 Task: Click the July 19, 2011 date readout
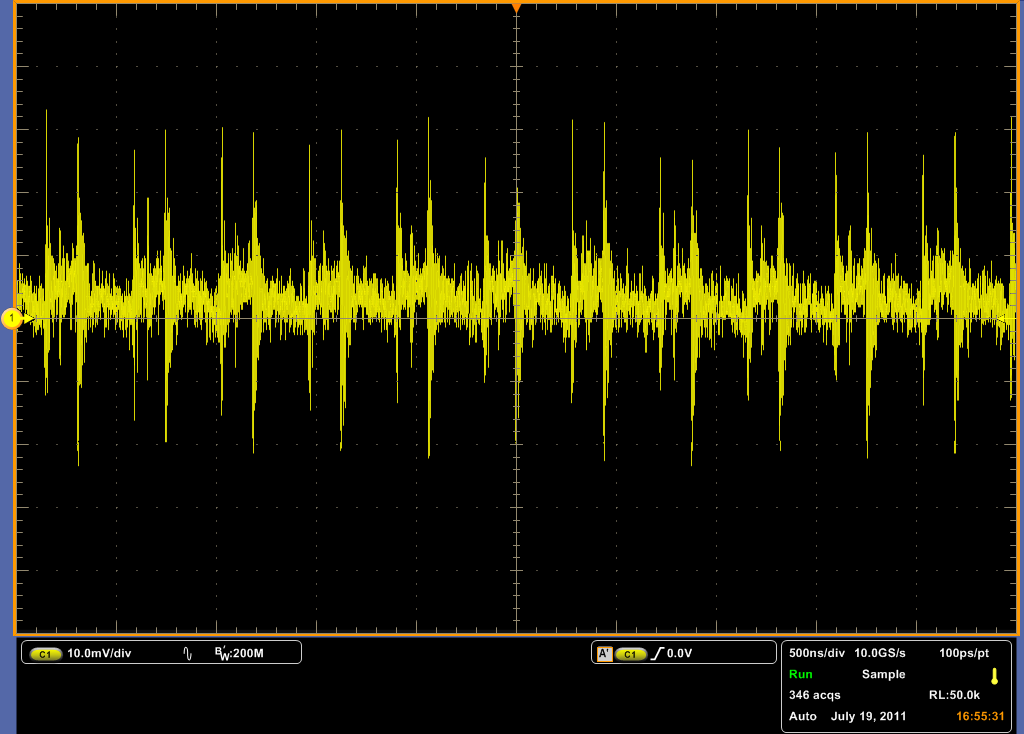click(868, 716)
